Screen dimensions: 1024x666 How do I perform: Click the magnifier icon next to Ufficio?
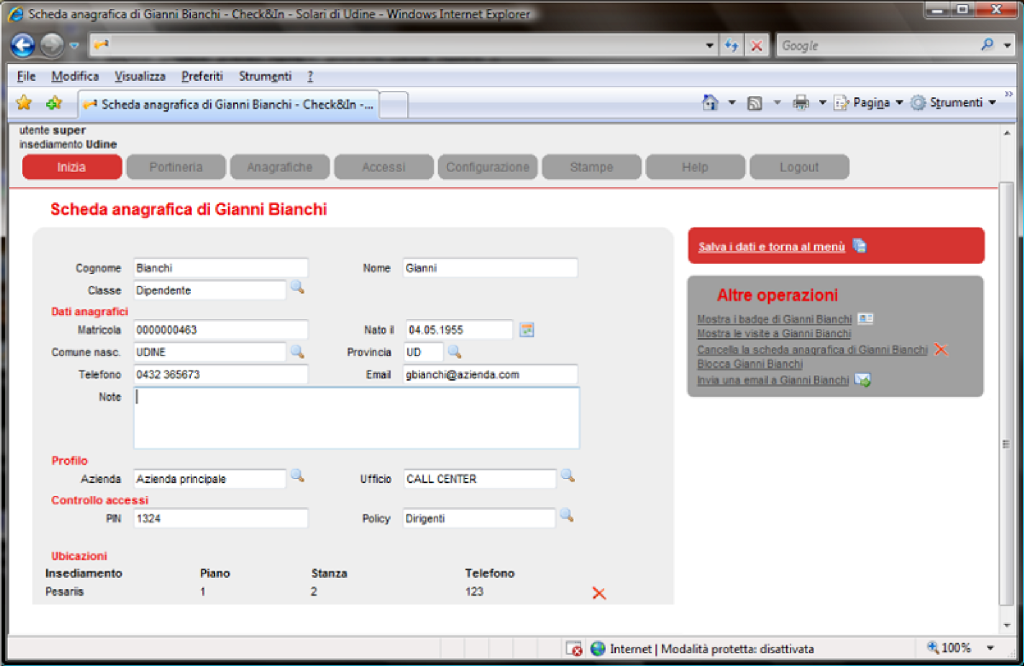coord(567,477)
